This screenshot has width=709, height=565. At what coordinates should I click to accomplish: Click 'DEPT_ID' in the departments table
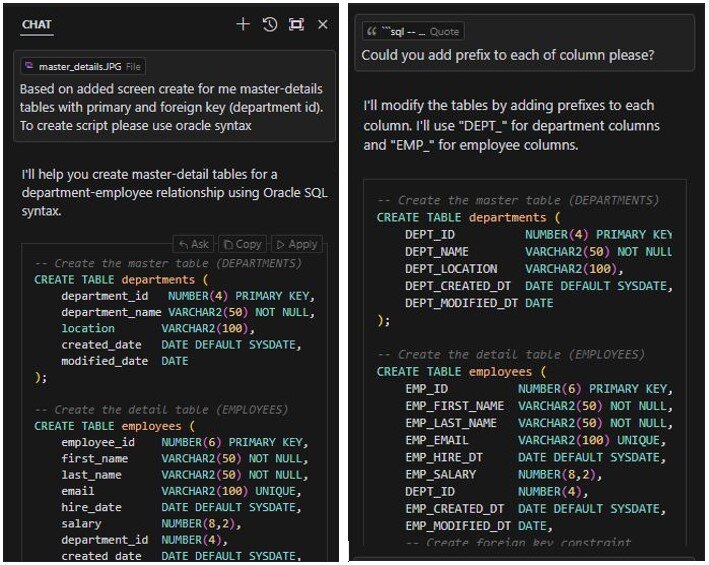coord(430,235)
